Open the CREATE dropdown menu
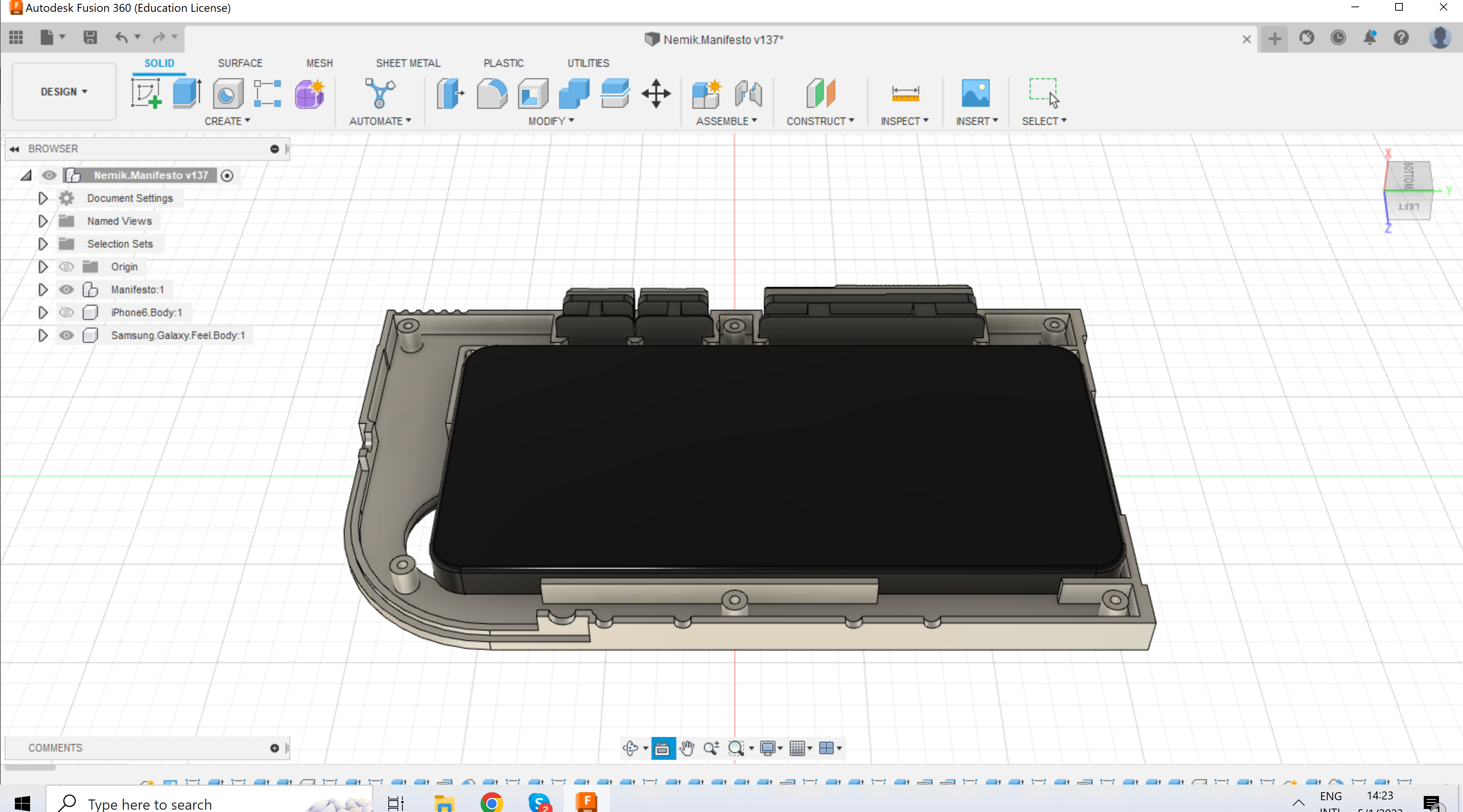This screenshot has width=1463, height=812. [x=227, y=121]
